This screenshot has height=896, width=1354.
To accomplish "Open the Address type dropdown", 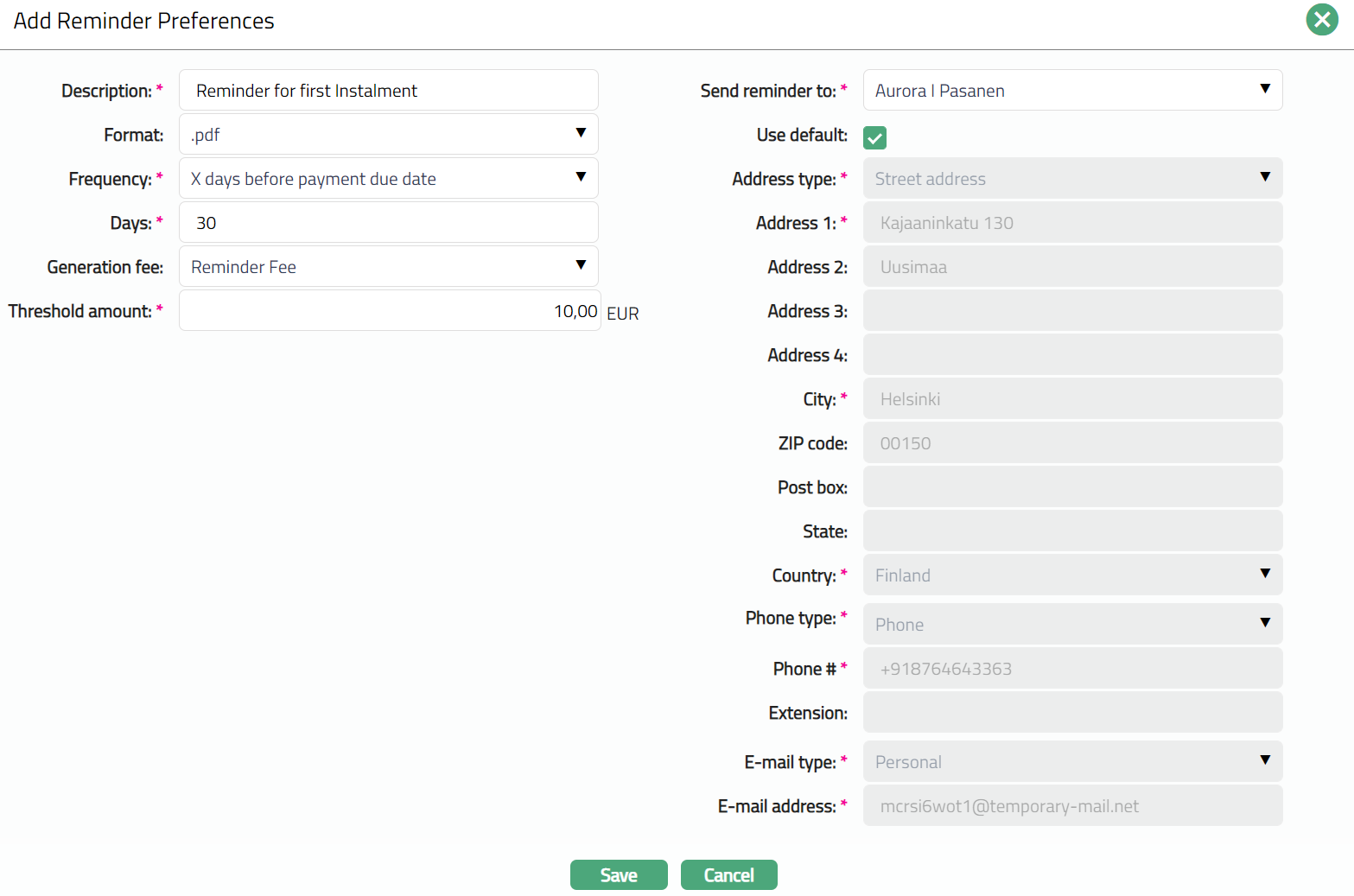I will pos(1071,179).
